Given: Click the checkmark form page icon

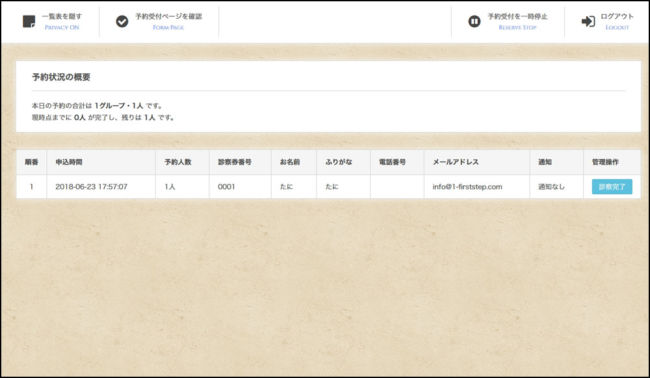Looking at the screenshot, I should coord(122,21).
